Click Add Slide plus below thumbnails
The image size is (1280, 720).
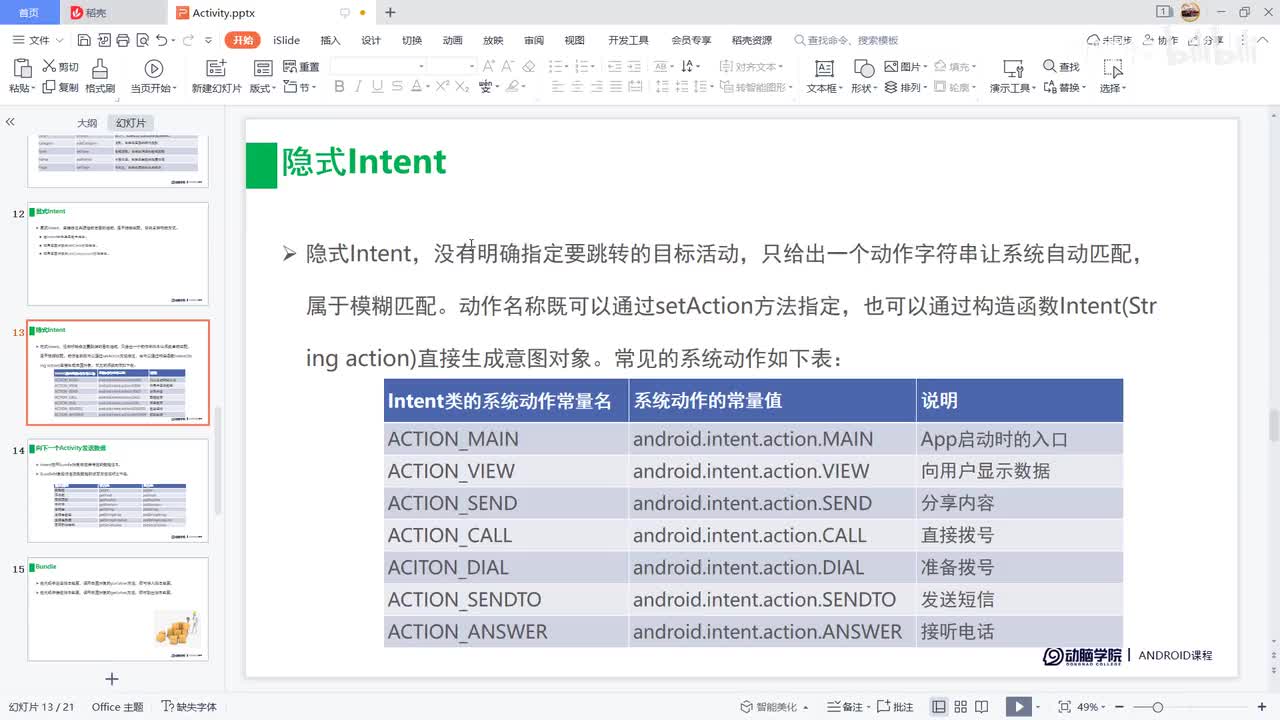pyautogui.click(x=112, y=679)
